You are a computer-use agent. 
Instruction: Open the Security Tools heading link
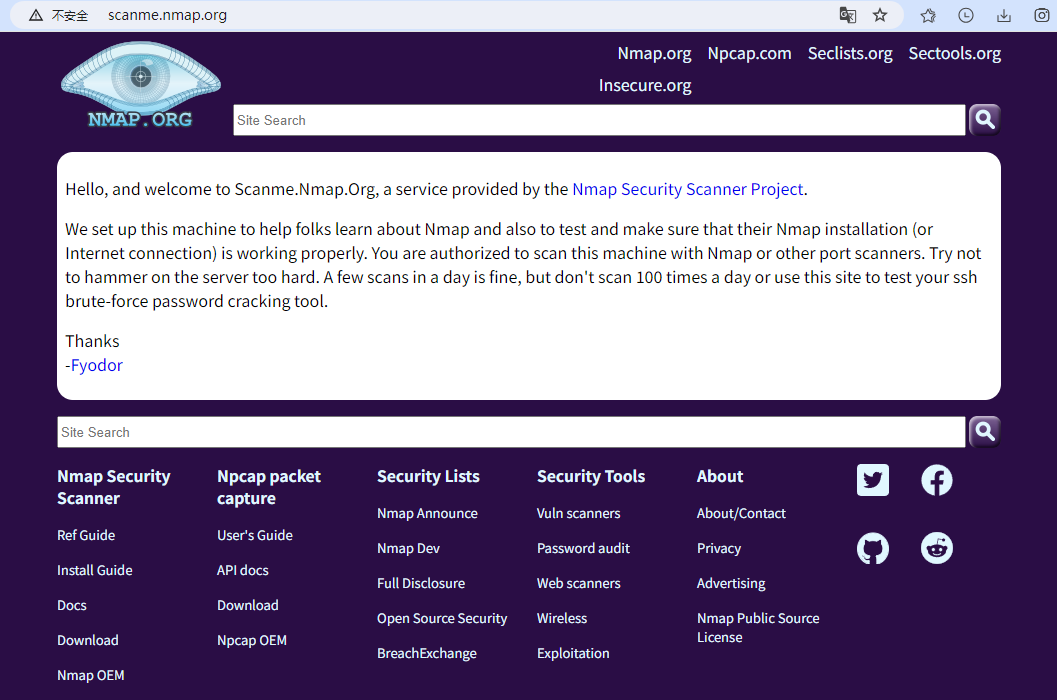(x=591, y=476)
